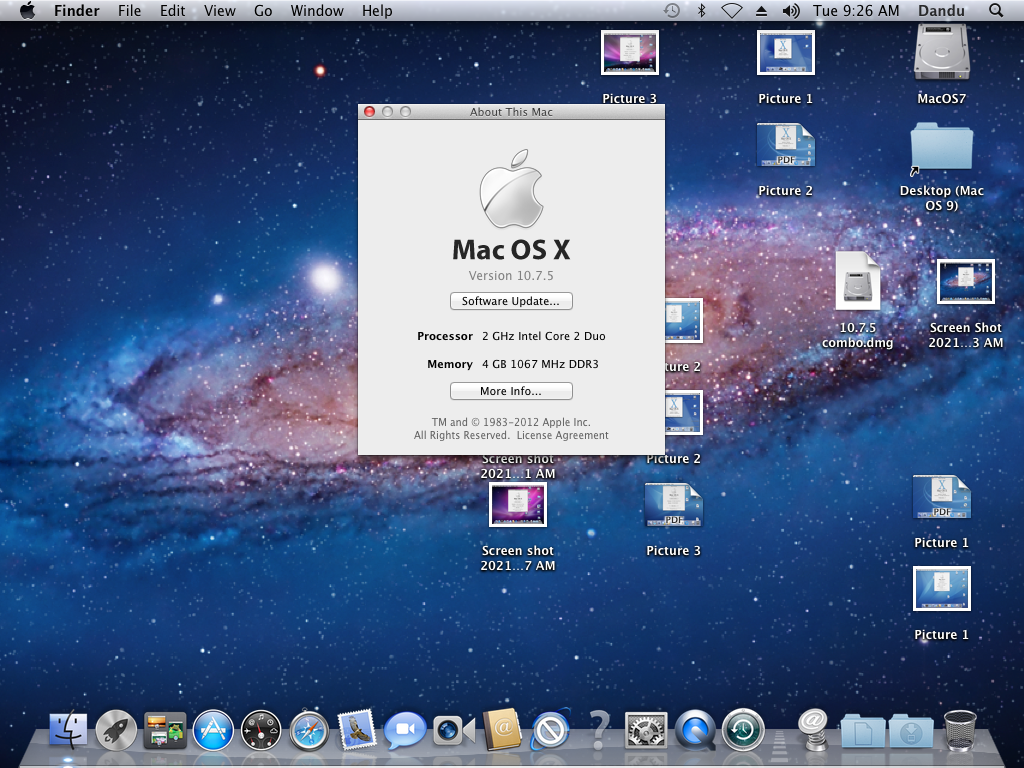Select the Picture 3 PDF file icon
The image size is (1024, 768).
[x=673, y=505]
